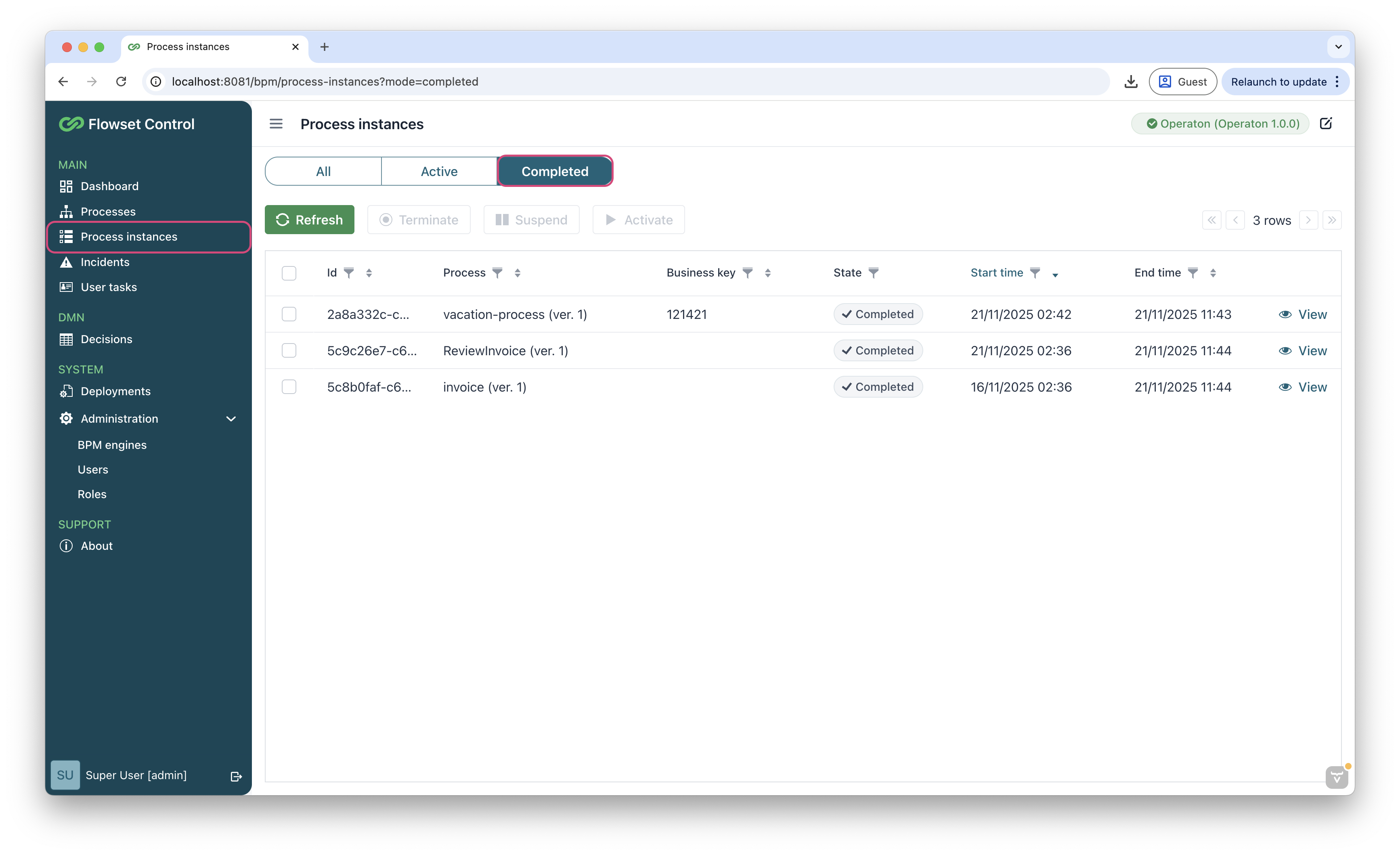Select the checkbox for the vacation-process row
Viewport: 1400px width, 855px height.
click(x=289, y=314)
